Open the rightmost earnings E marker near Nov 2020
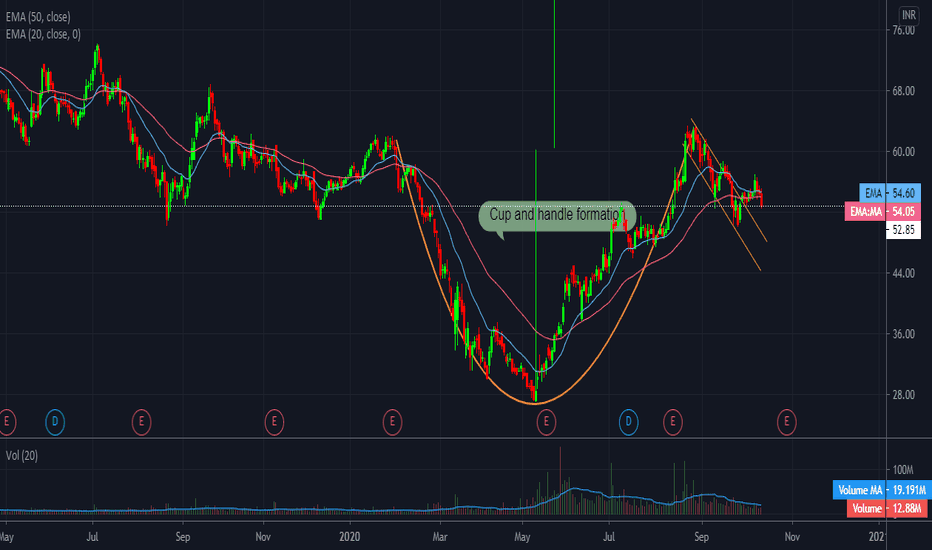The width and height of the screenshot is (932, 550). click(x=786, y=422)
